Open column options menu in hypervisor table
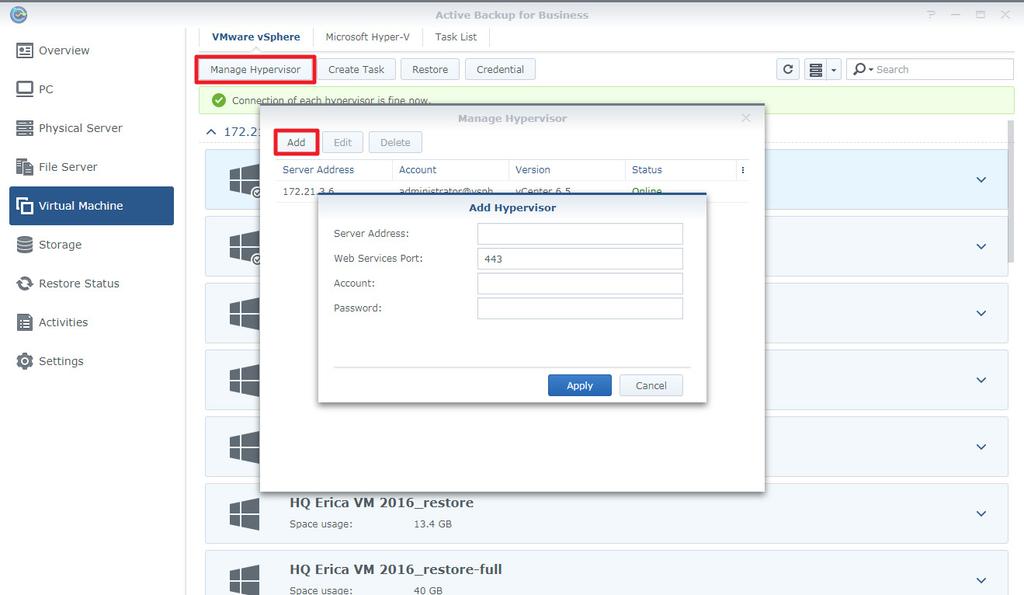 pos(743,170)
